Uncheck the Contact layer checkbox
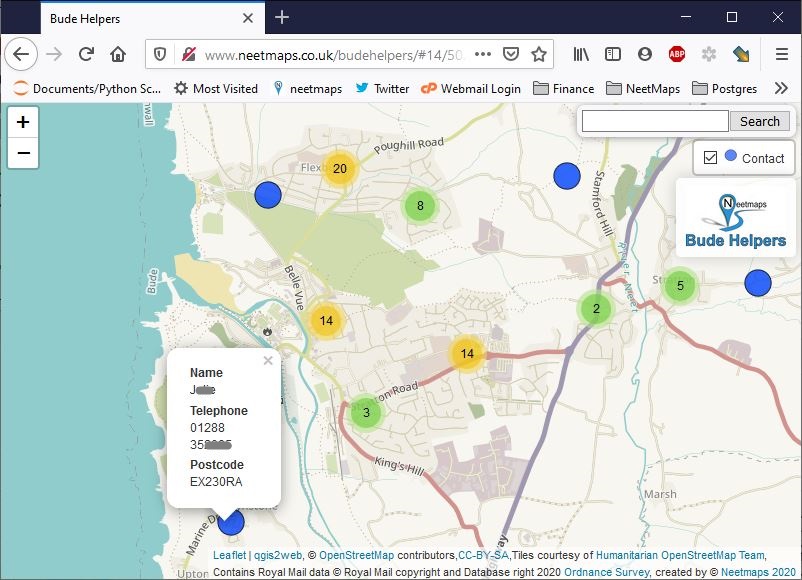Viewport: 802px width, 580px height. tap(710, 158)
